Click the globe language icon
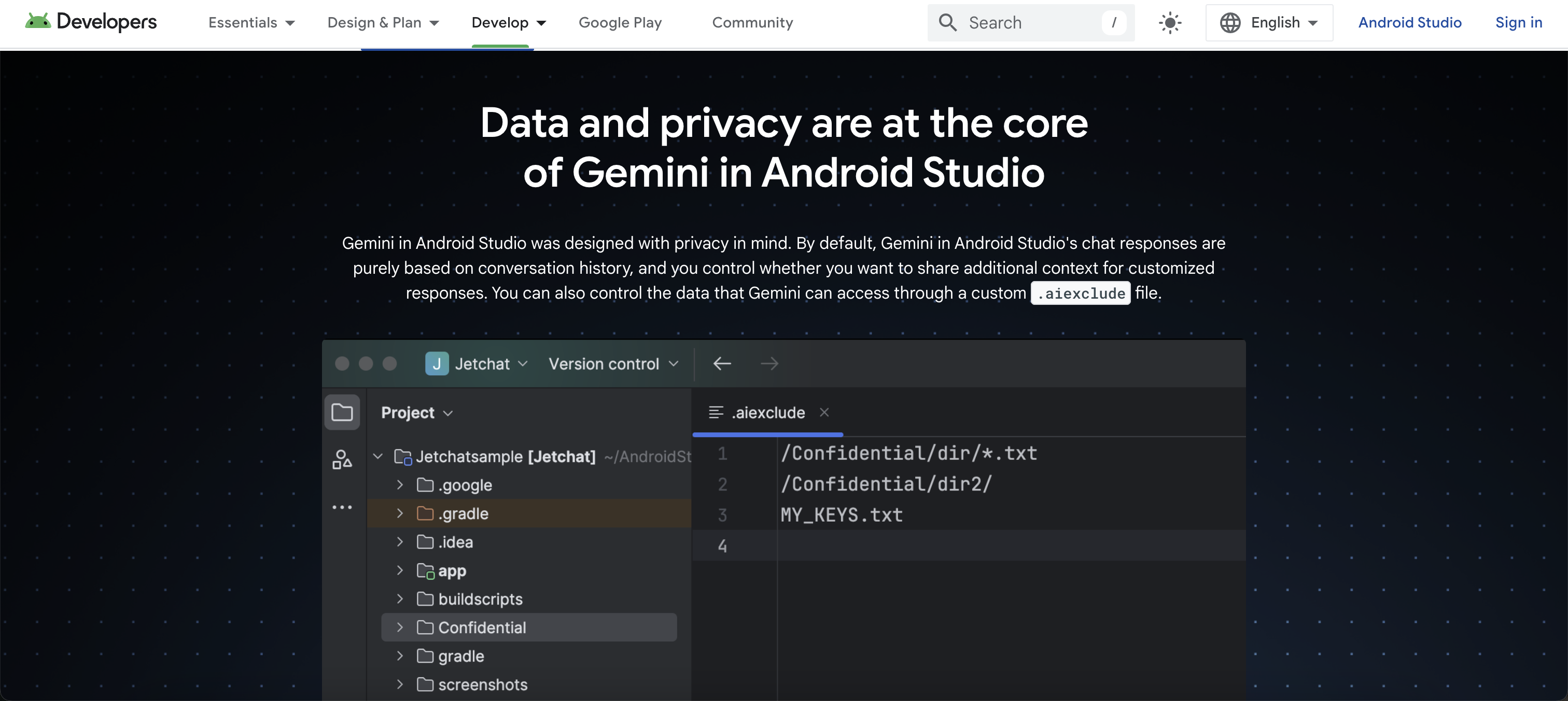This screenshot has height=701, width=1568. (1229, 23)
